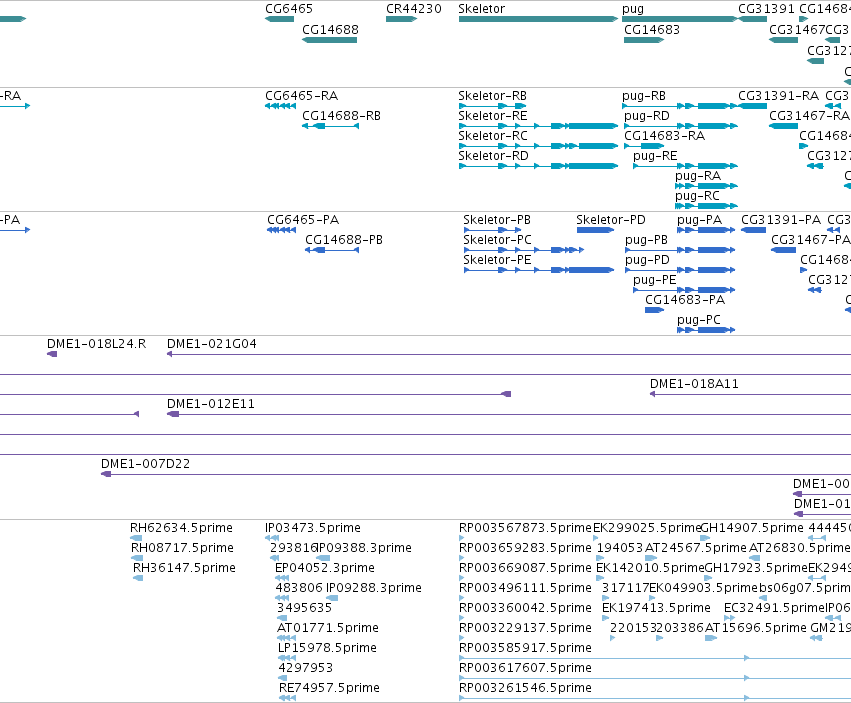Image resolution: width=851 pixels, height=703 pixels.
Task: Select the "RP003360042.5prime" EST label
Action: tap(525, 609)
